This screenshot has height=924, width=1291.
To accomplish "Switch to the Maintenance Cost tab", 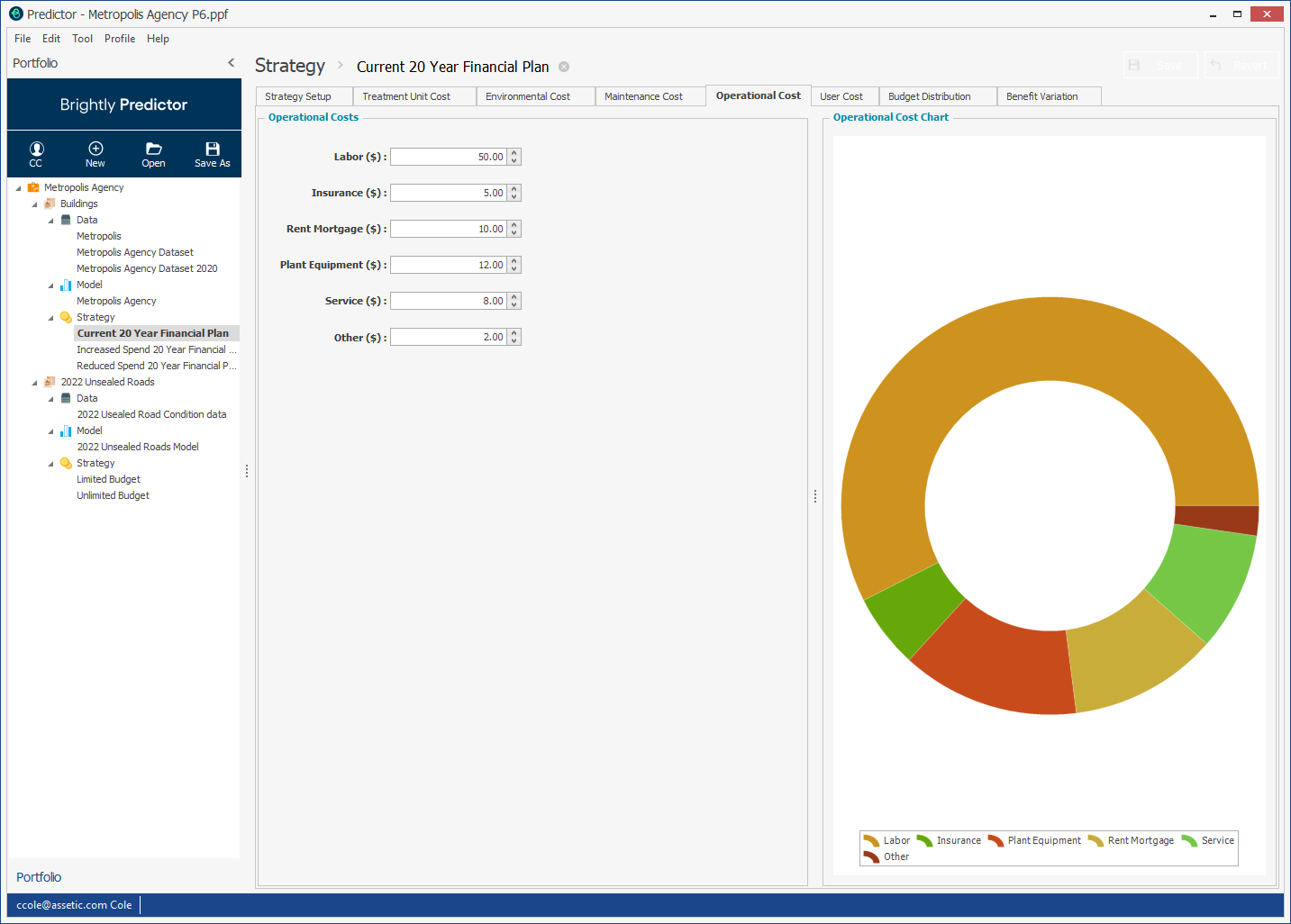I will [643, 96].
